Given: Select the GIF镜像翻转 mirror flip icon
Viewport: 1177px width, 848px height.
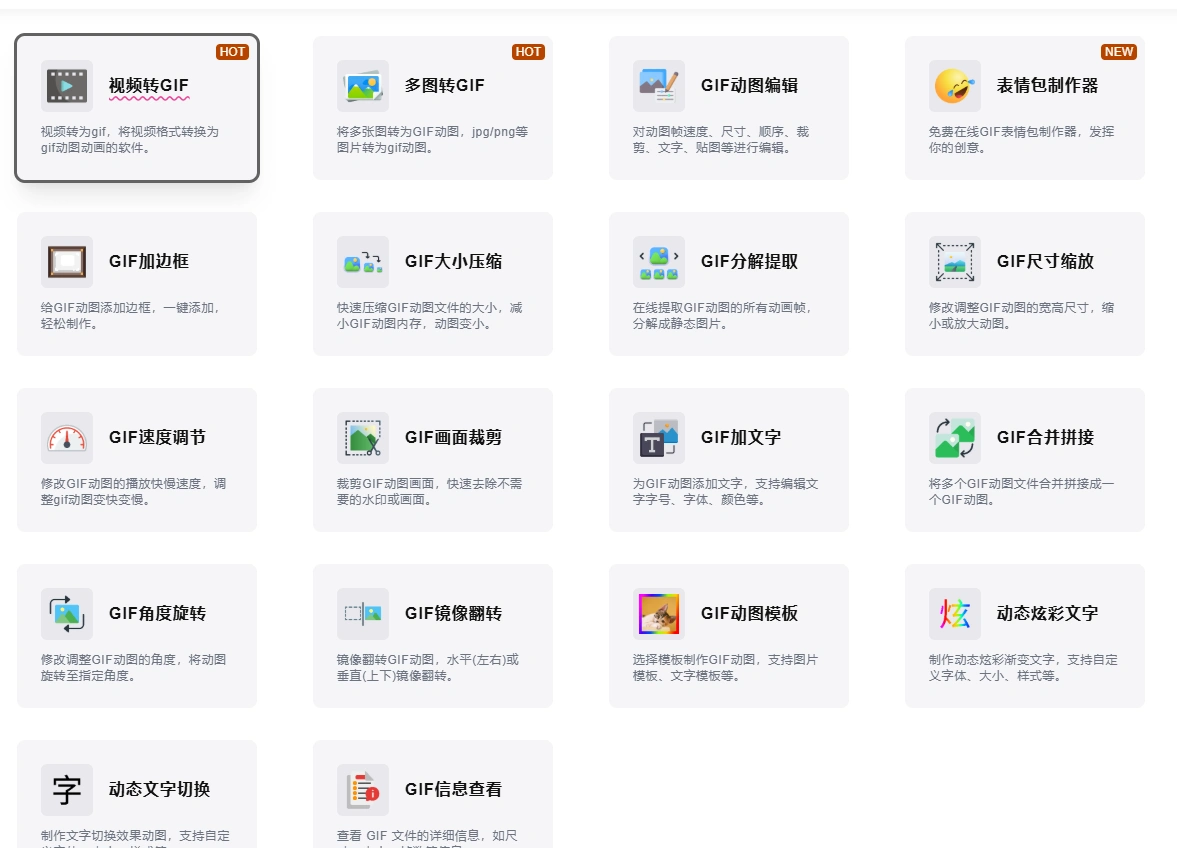Looking at the screenshot, I should 362,614.
